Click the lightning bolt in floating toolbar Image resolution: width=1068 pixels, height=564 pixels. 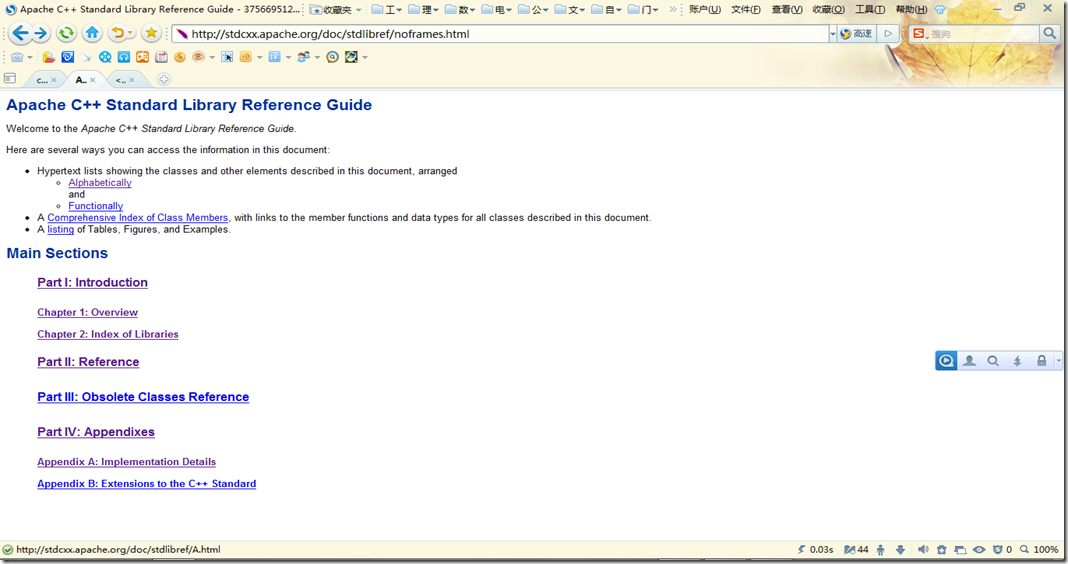point(1017,361)
